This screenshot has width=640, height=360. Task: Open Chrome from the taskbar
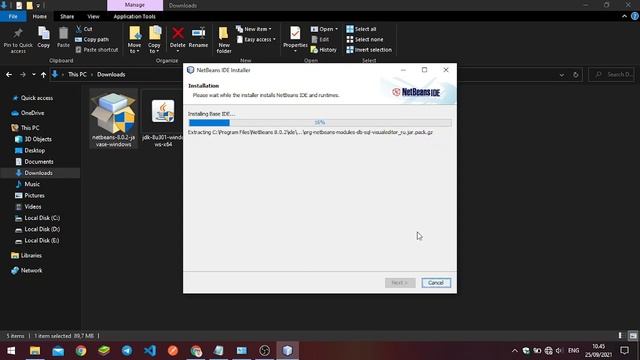81,351
